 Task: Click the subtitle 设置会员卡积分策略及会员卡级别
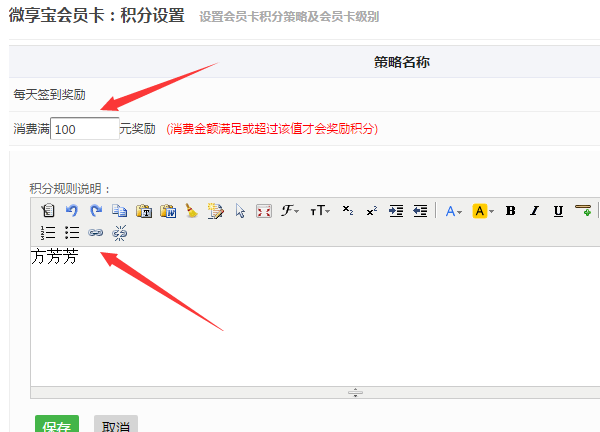click(289, 17)
